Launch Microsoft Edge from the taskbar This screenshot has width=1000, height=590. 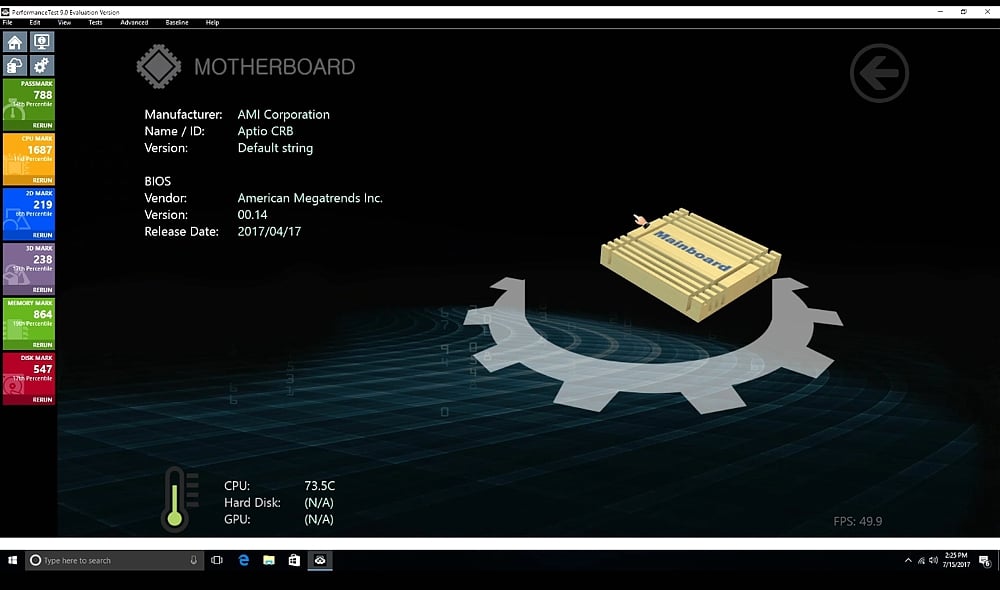tap(243, 560)
